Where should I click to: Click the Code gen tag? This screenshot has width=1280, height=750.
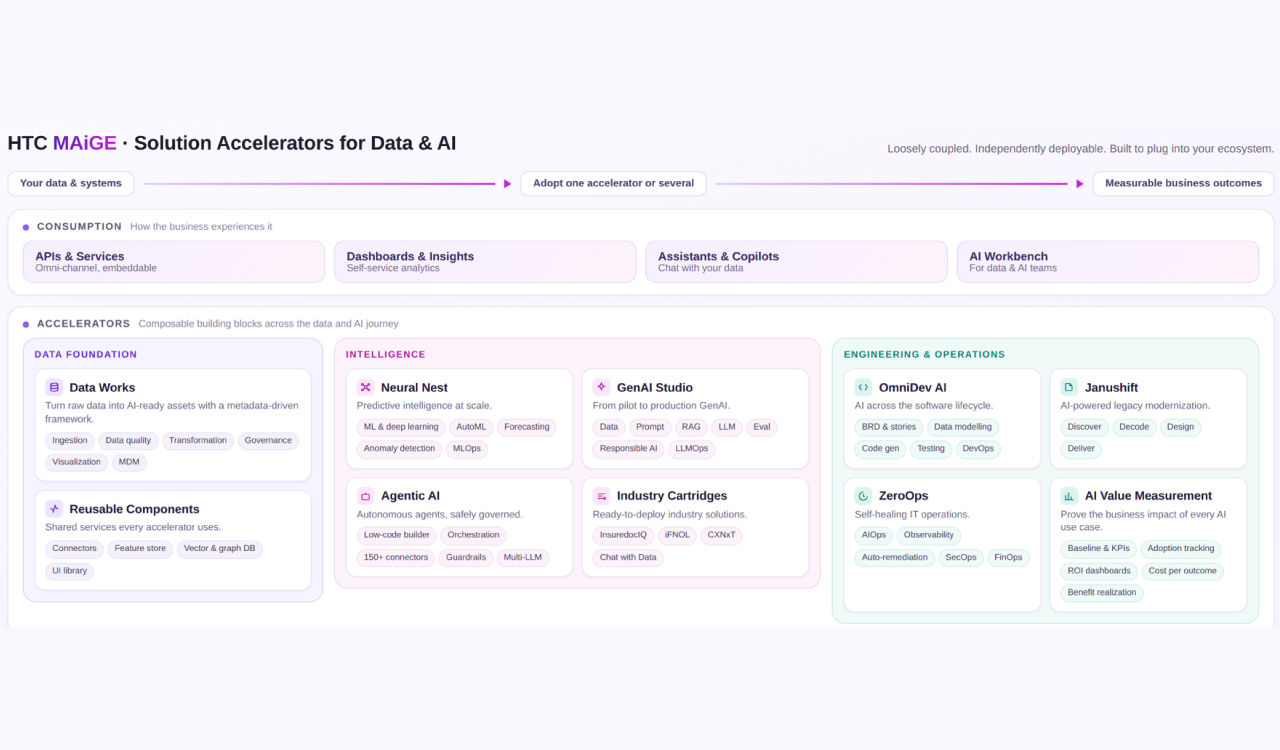point(880,449)
